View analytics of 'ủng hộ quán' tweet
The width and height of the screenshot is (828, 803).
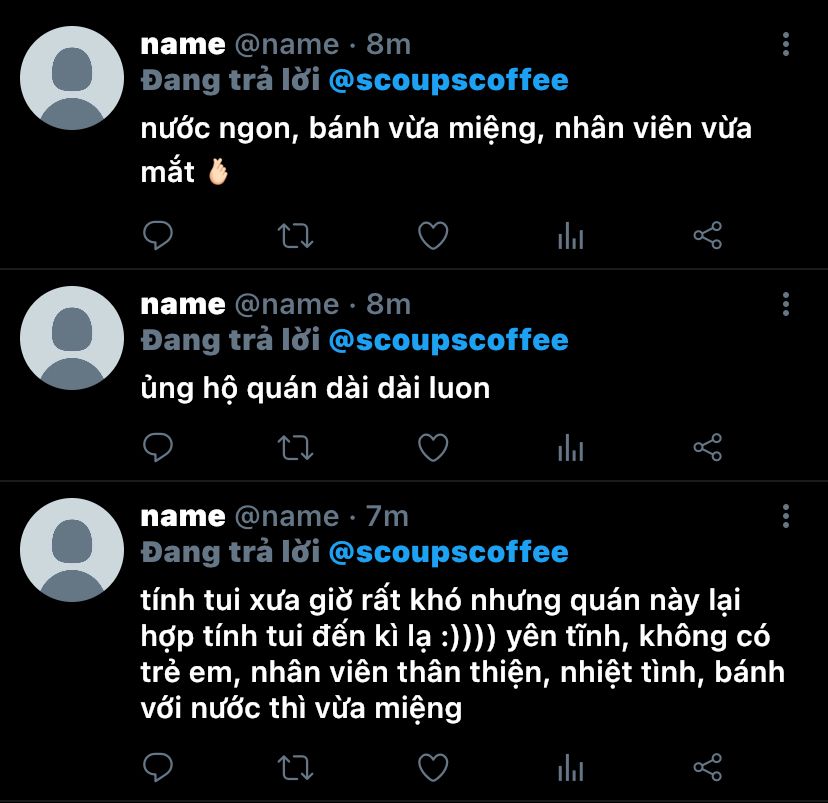[x=570, y=448]
